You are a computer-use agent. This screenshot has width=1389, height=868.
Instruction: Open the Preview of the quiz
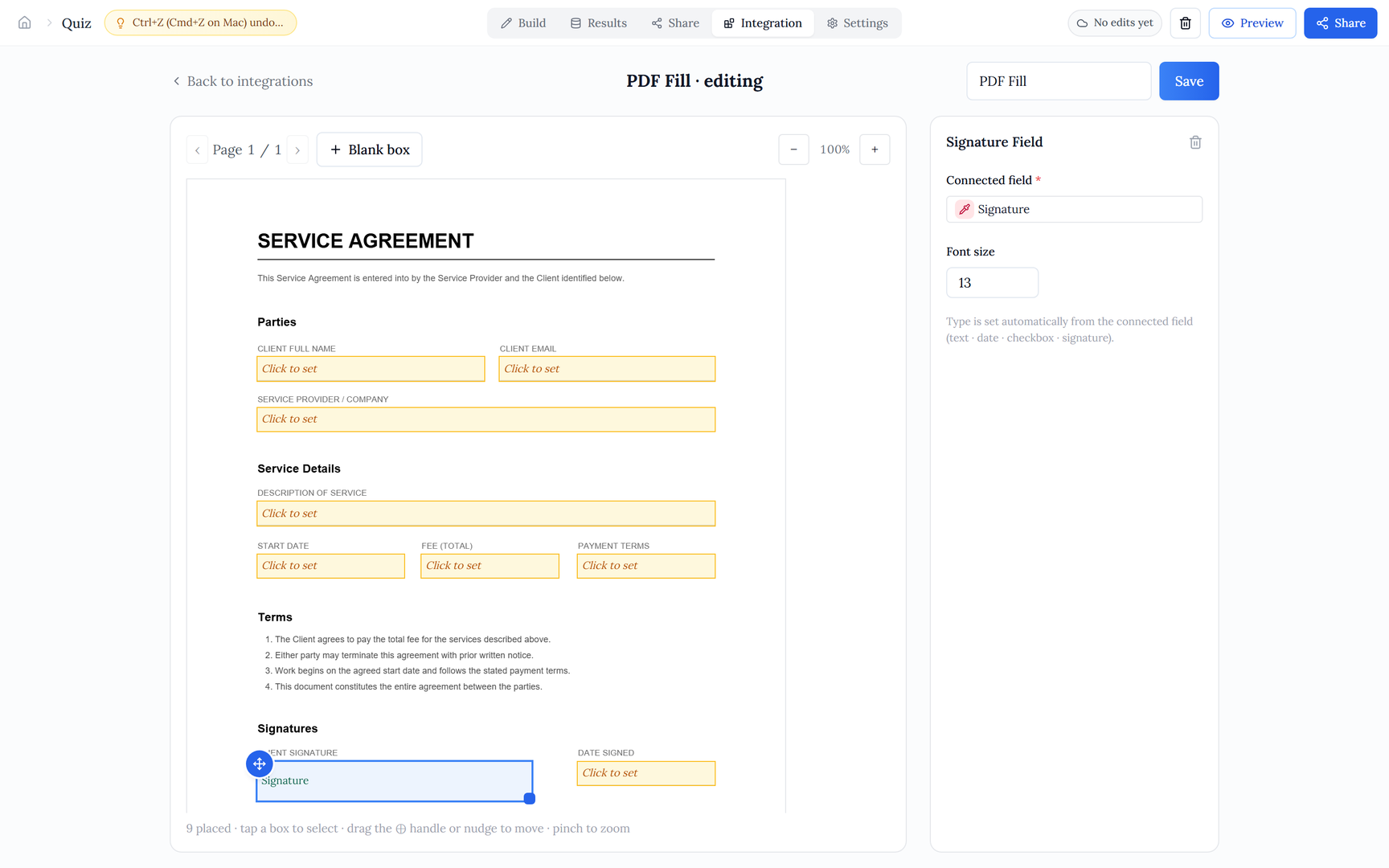coord(1252,23)
